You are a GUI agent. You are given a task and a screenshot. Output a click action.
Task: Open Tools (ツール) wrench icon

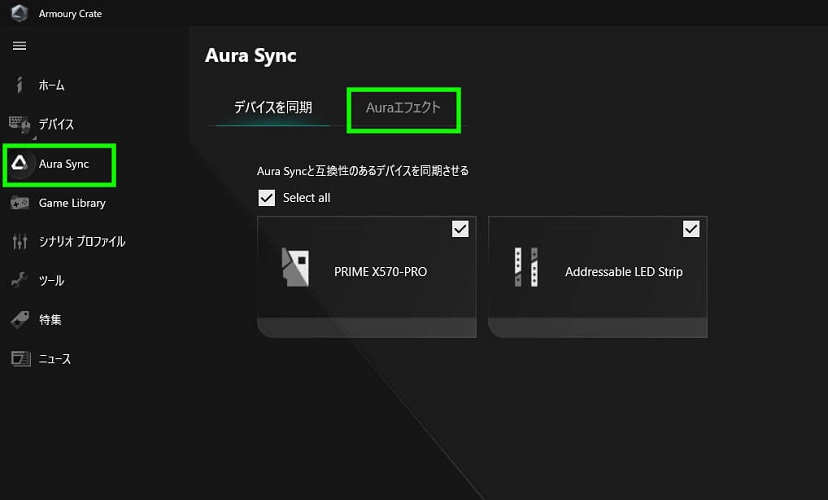coord(19,281)
